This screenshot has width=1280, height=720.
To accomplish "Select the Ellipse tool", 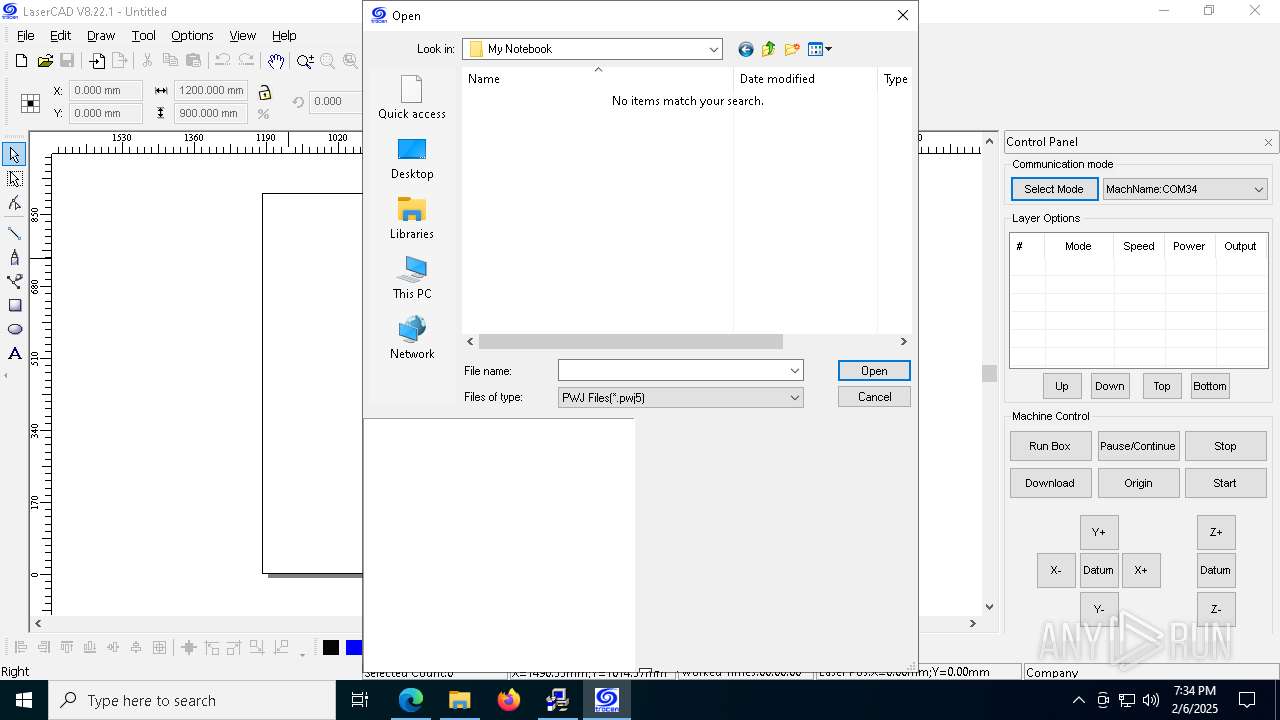I will tap(14, 329).
